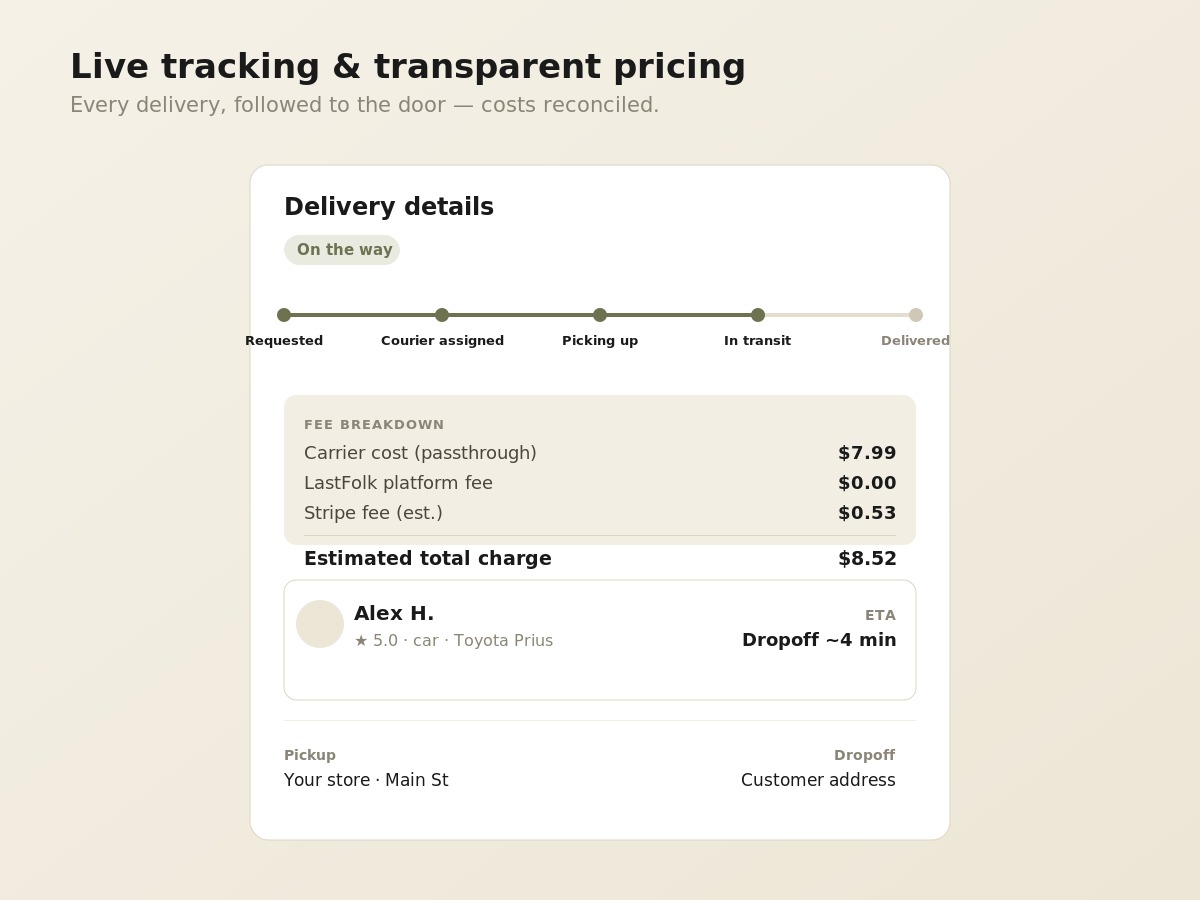Click the LastFolk platform fee label
Viewport: 1200px width, 900px height.
(x=398, y=483)
